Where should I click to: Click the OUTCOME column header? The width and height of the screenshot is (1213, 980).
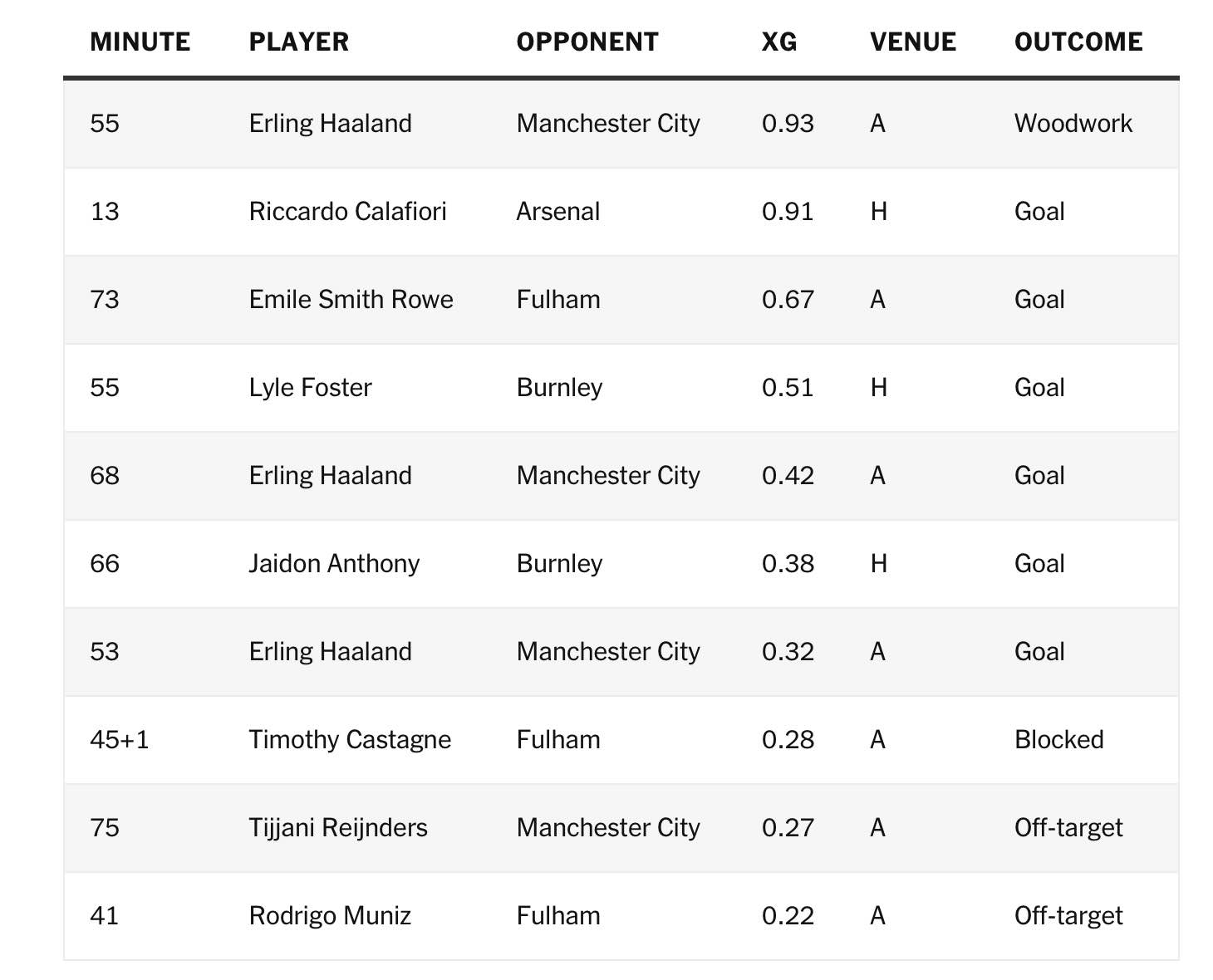1078,42
